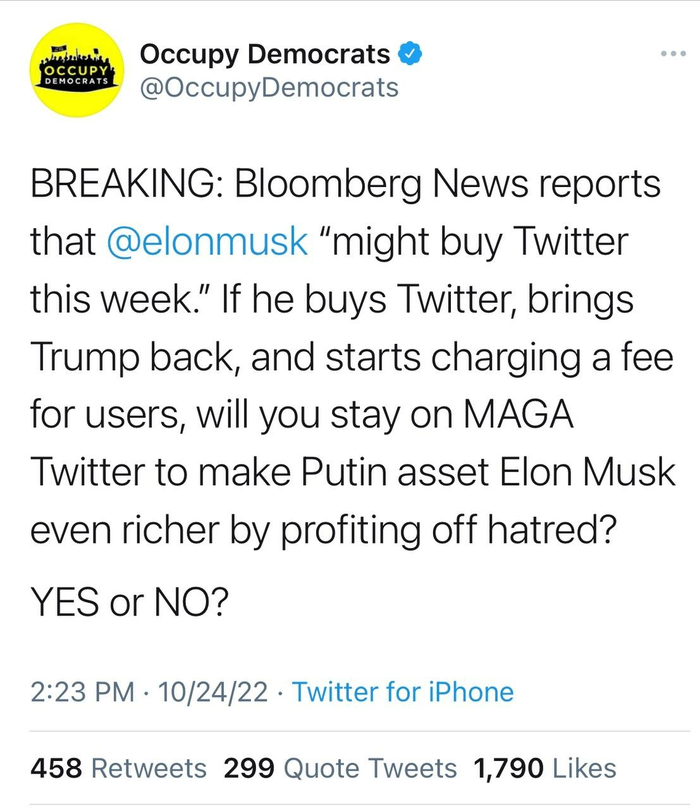View the 458 Retweets list
Screen dimensions: 700x809
(x=119, y=768)
